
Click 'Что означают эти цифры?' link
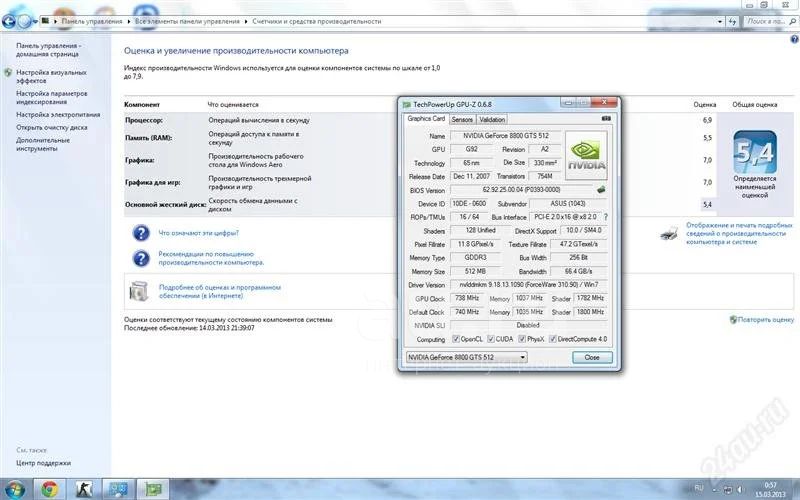click(198, 233)
